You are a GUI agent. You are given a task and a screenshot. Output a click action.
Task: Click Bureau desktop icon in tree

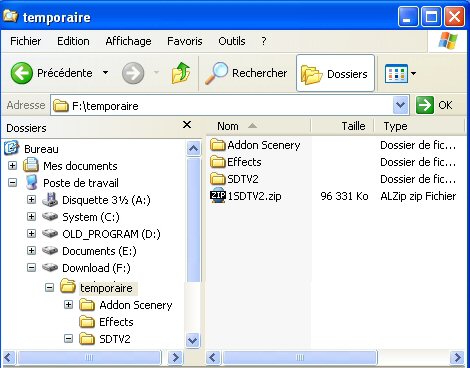[x=12, y=148]
